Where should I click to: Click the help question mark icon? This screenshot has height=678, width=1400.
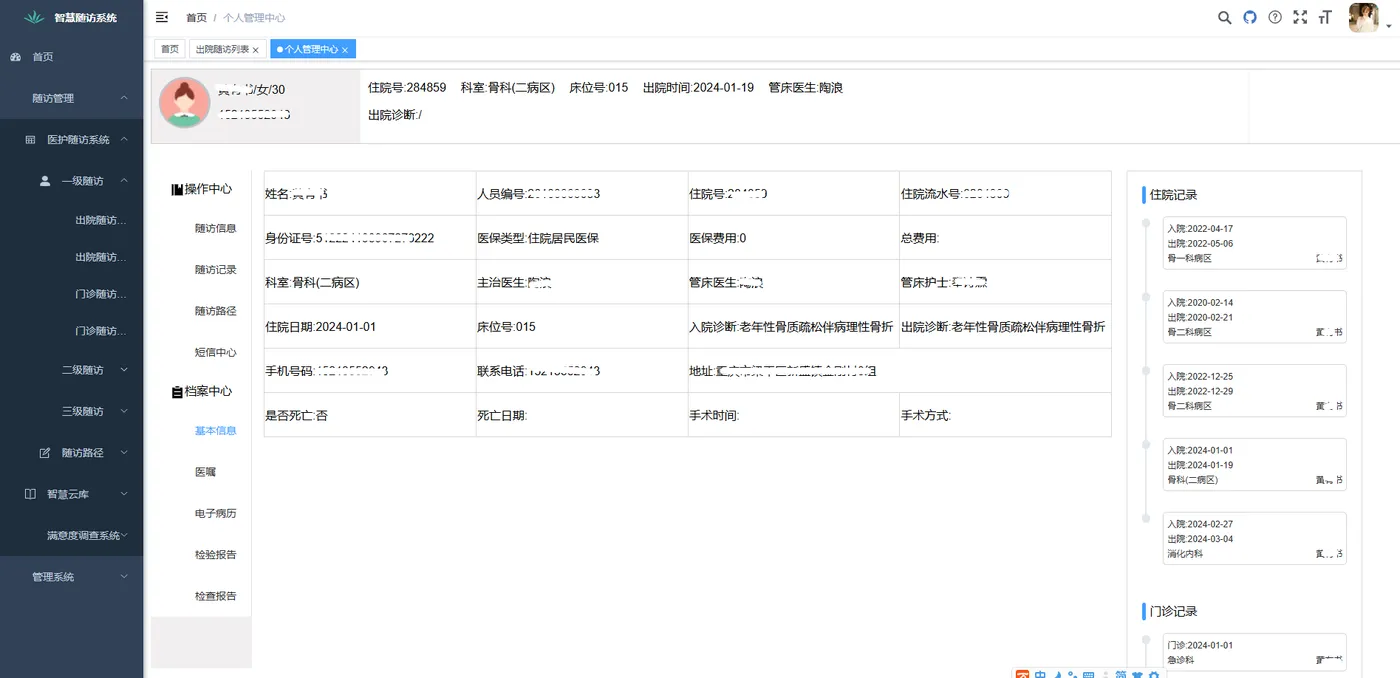pos(1274,17)
